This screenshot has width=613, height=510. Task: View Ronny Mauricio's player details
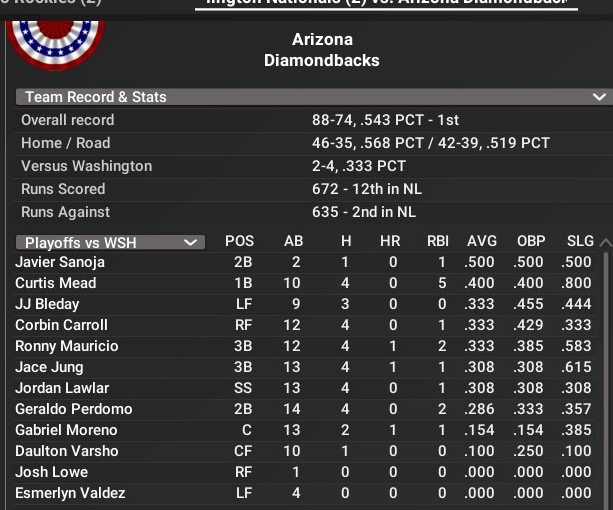pos(66,346)
